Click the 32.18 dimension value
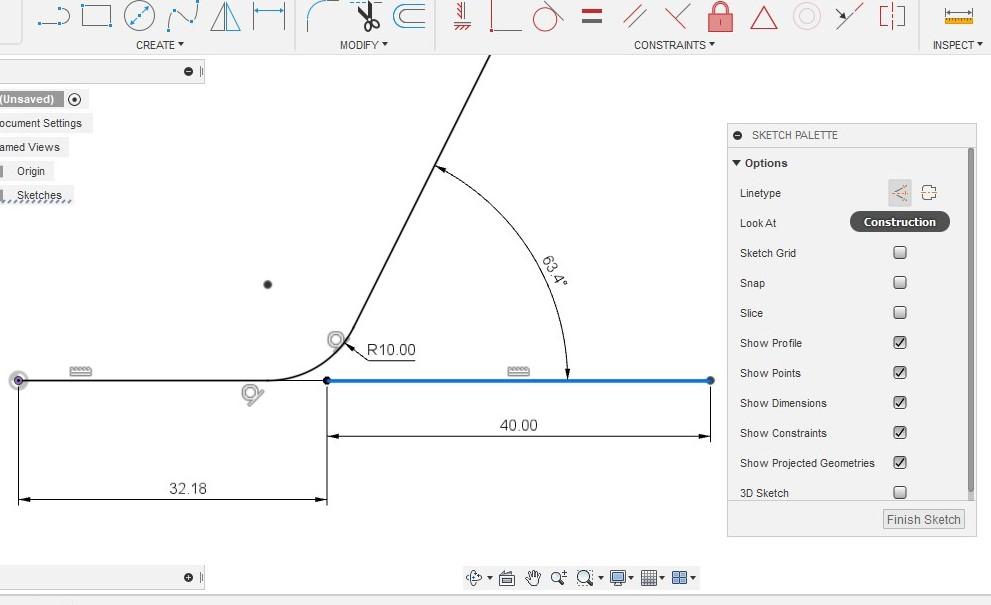Screen dimensions: 991x605 coord(188,488)
